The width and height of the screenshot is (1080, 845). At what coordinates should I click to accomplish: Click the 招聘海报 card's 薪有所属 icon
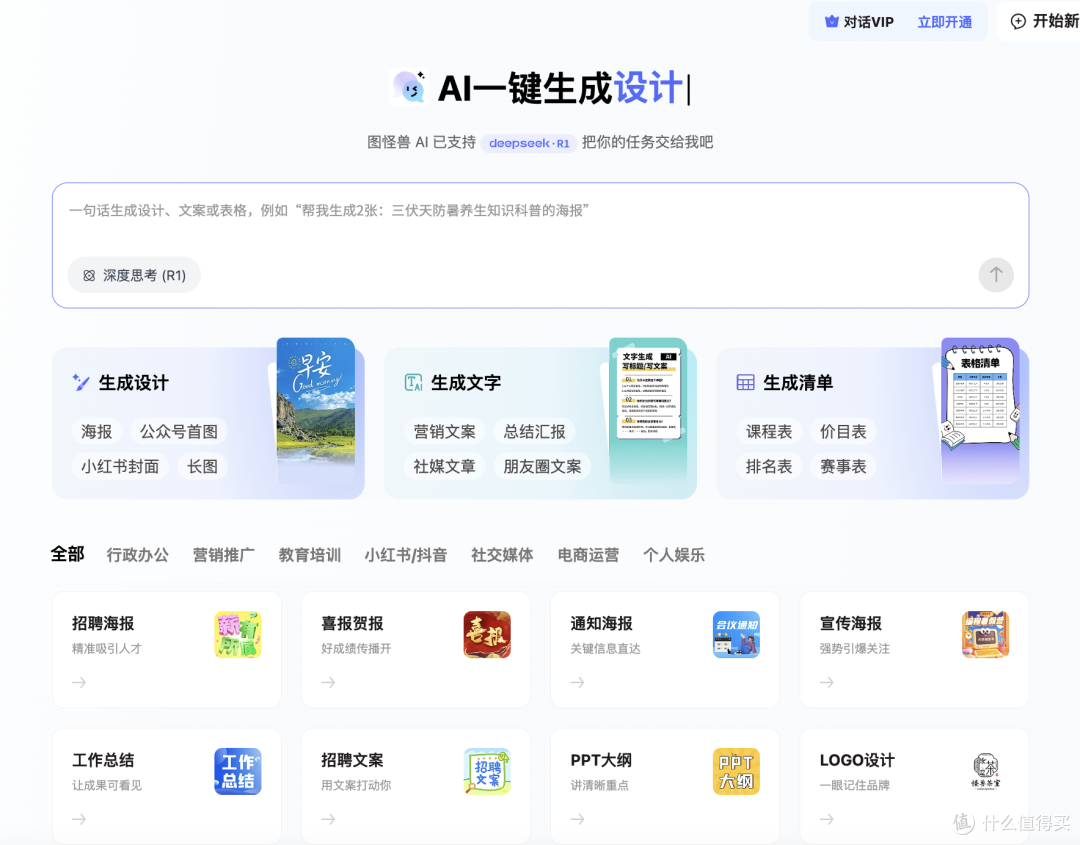(x=238, y=634)
